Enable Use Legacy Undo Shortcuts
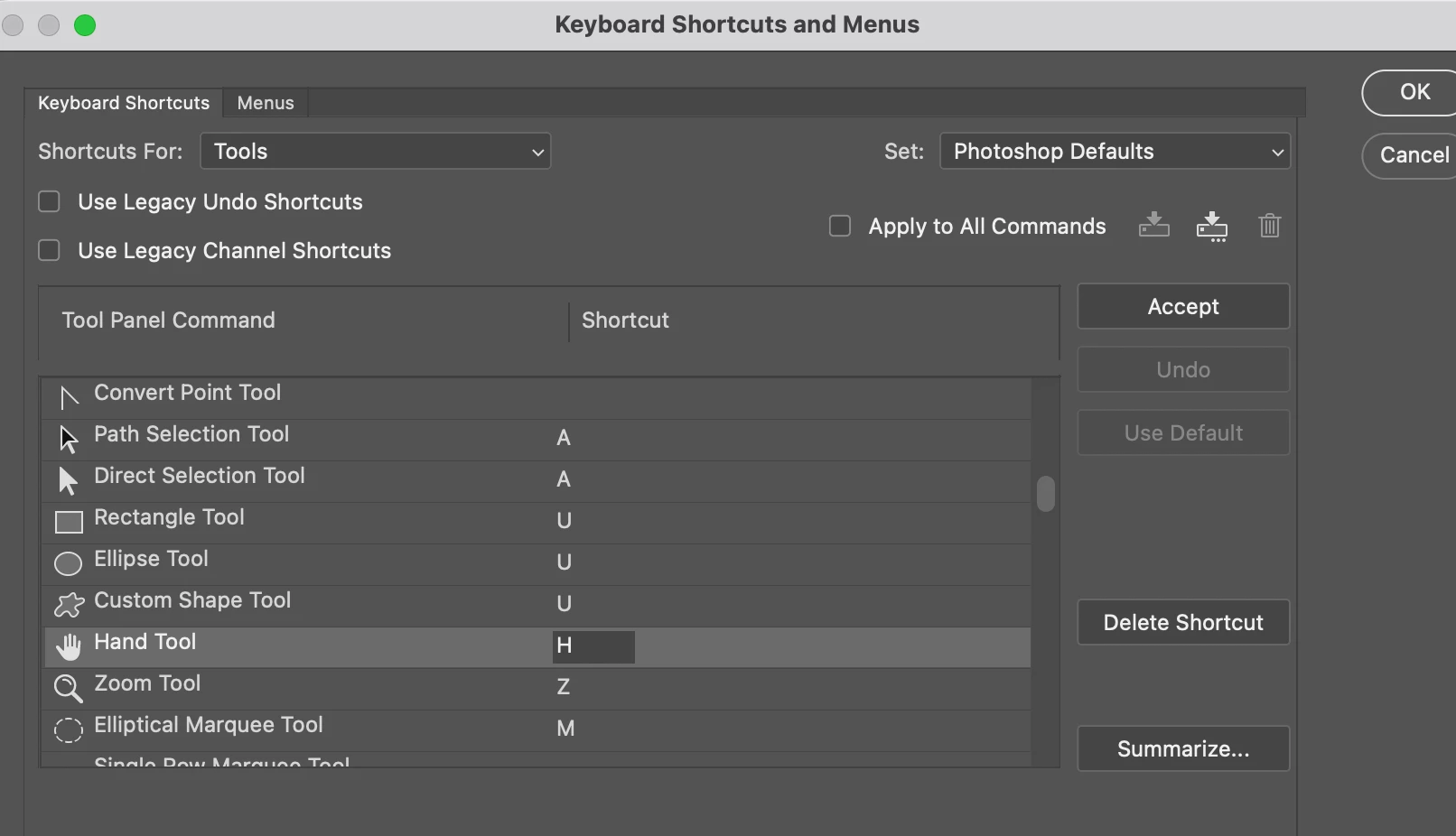Screen dimensions: 1456x836 coord(50,201)
